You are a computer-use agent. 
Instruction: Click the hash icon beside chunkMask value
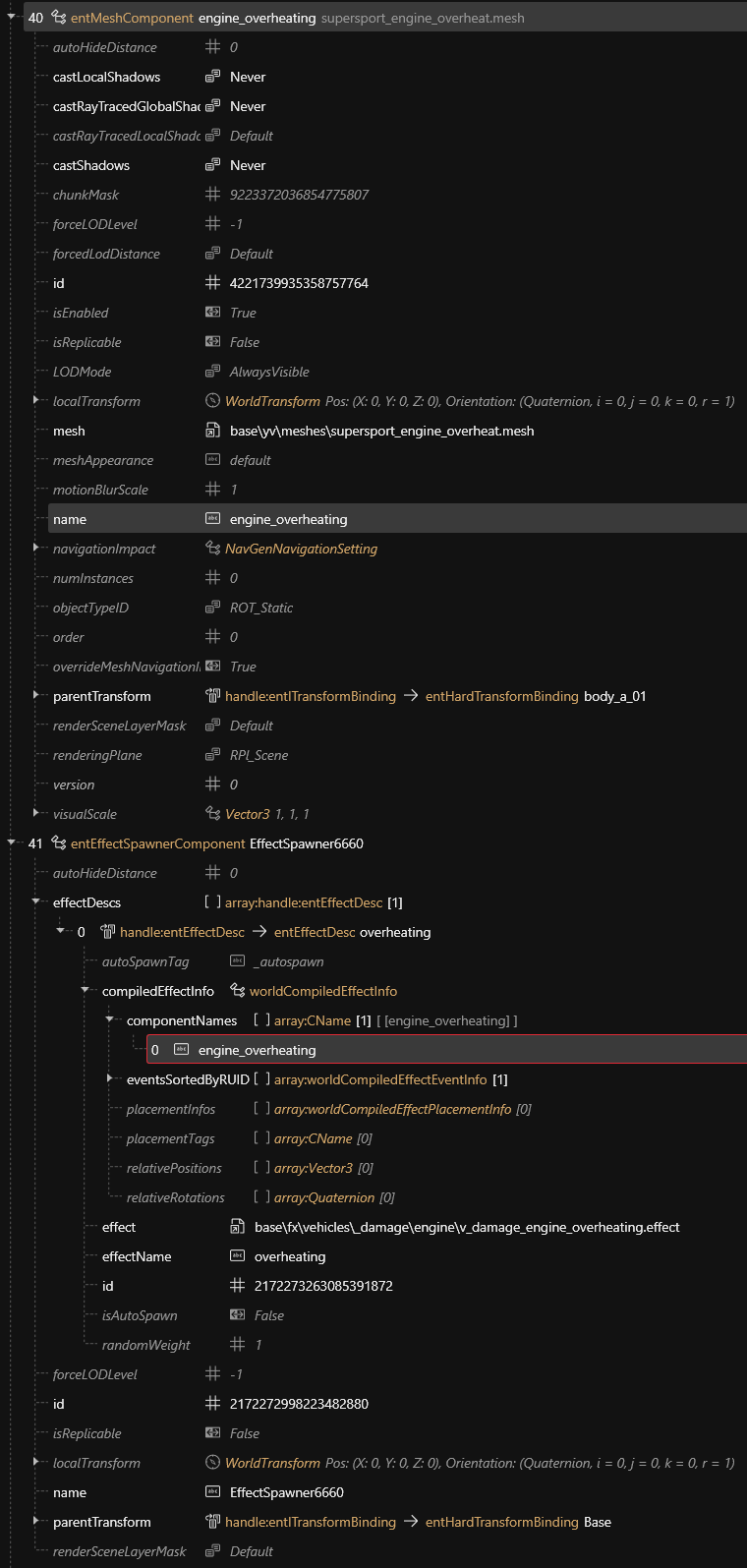click(x=212, y=195)
